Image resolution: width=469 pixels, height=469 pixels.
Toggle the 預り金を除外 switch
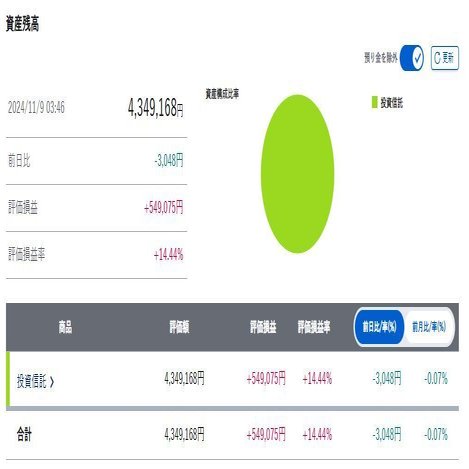click(x=412, y=58)
